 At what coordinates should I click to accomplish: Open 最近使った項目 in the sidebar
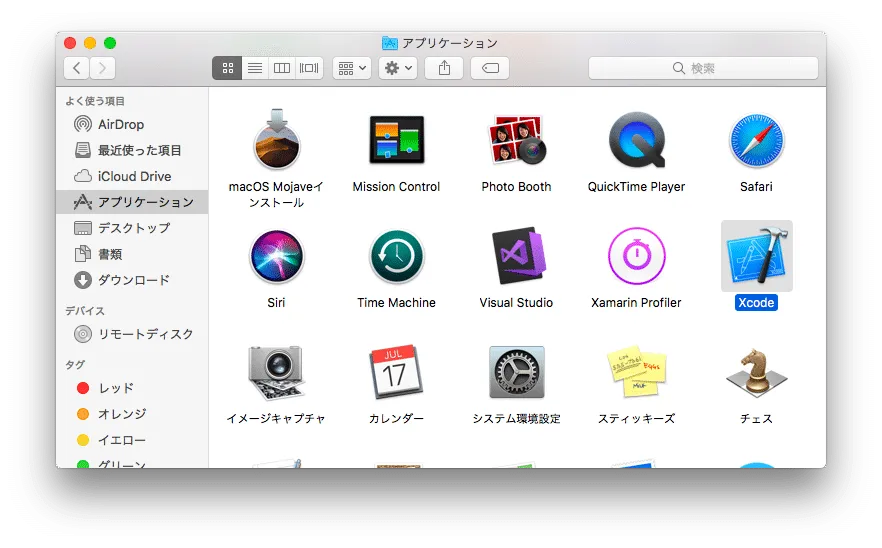tap(132, 150)
